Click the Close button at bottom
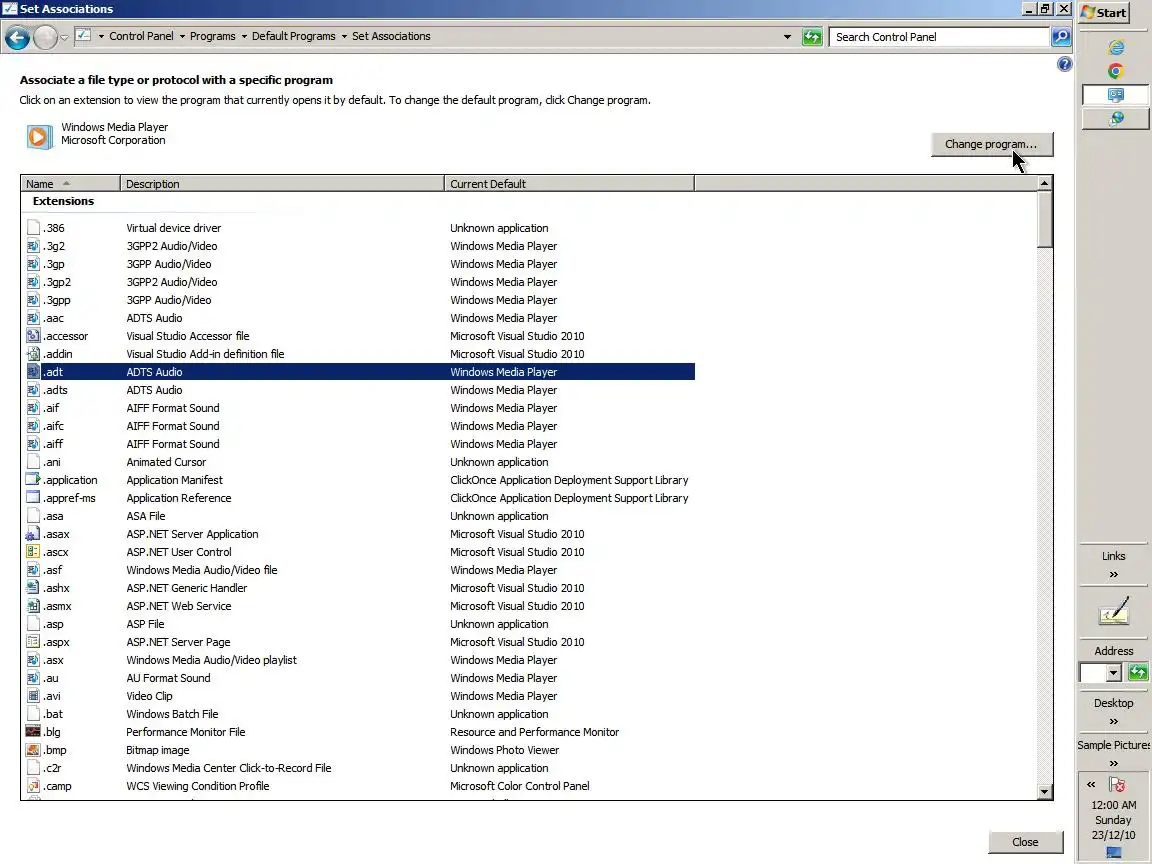This screenshot has height=864, width=1152. point(1025,842)
